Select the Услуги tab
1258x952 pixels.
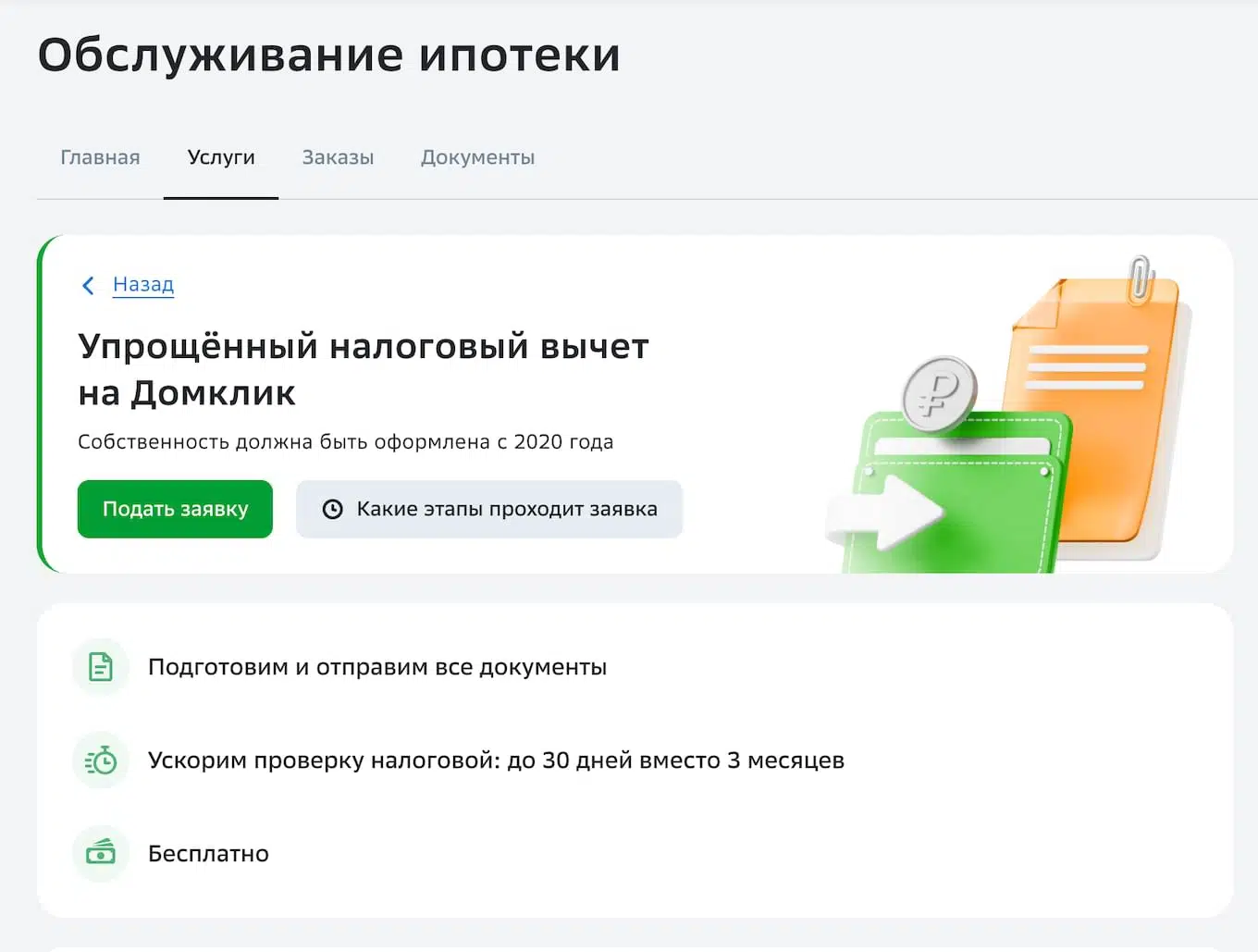tap(220, 157)
